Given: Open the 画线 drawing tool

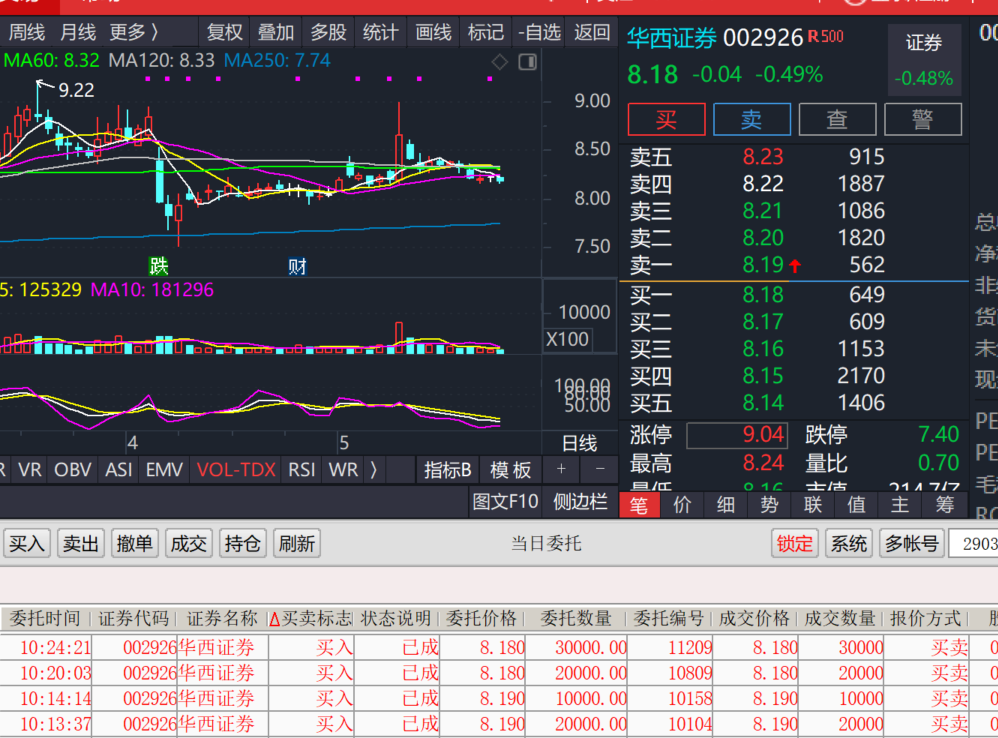Looking at the screenshot, I should tap(433, 32).
